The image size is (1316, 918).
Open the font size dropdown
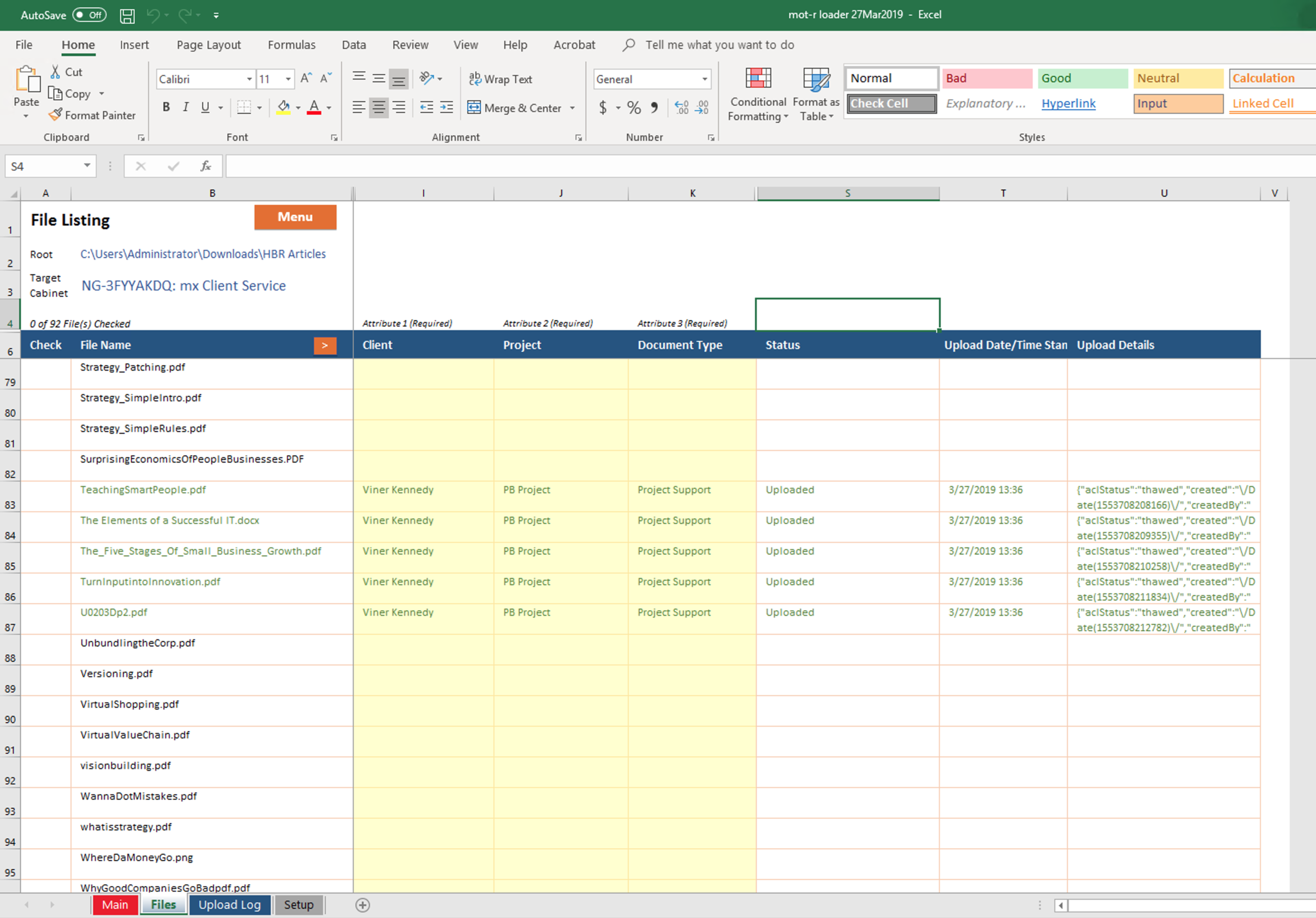tap(288, 79)
